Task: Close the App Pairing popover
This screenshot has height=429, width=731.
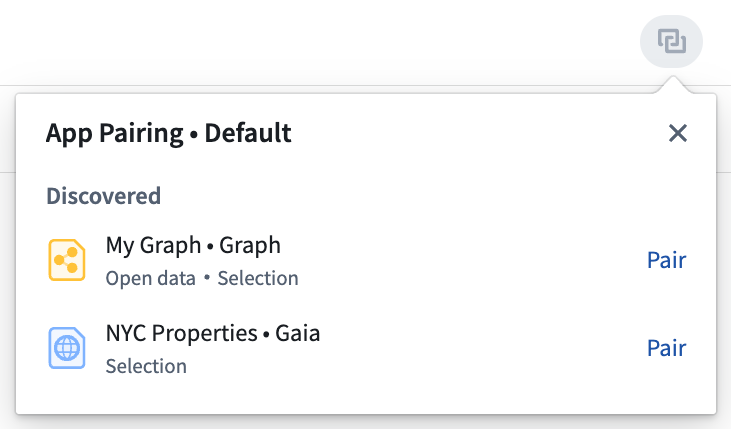Action: point(677,133)
